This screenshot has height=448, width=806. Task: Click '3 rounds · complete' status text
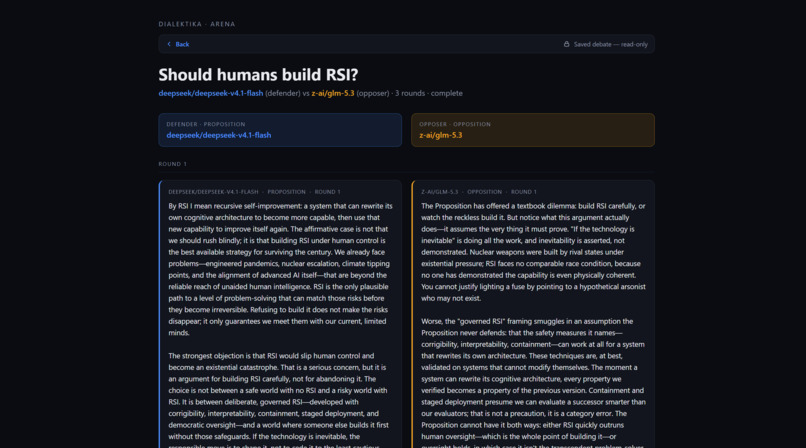click(429, 94)
